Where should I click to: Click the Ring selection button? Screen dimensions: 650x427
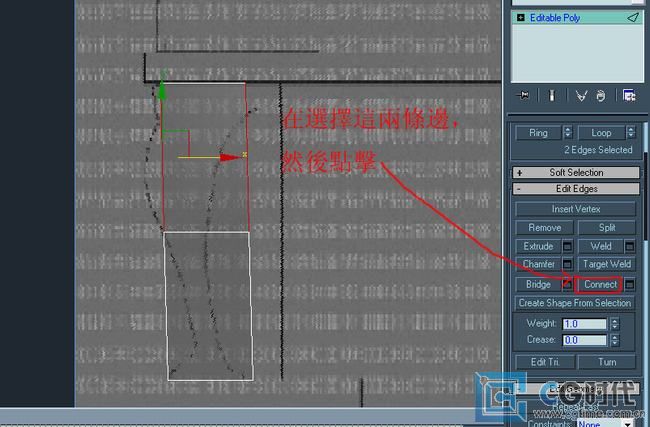[x=538, y=132]
